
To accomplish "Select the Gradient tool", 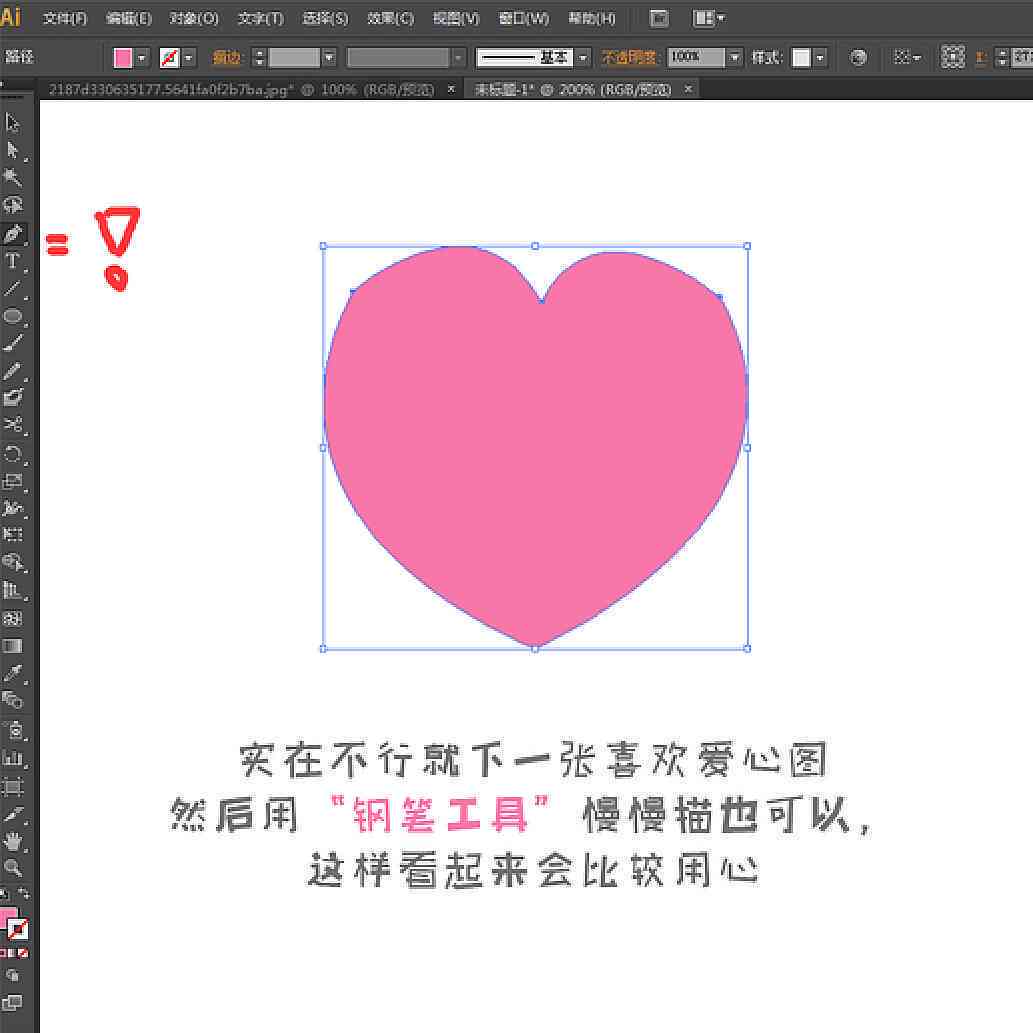I will click(13, 646).
